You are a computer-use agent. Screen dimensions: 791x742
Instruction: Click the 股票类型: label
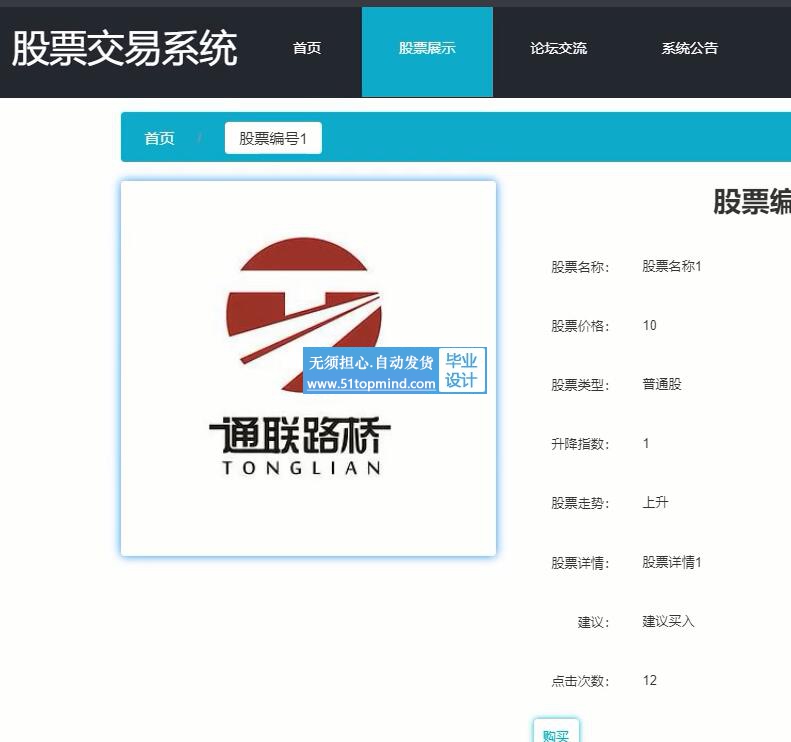coord(580,385)
